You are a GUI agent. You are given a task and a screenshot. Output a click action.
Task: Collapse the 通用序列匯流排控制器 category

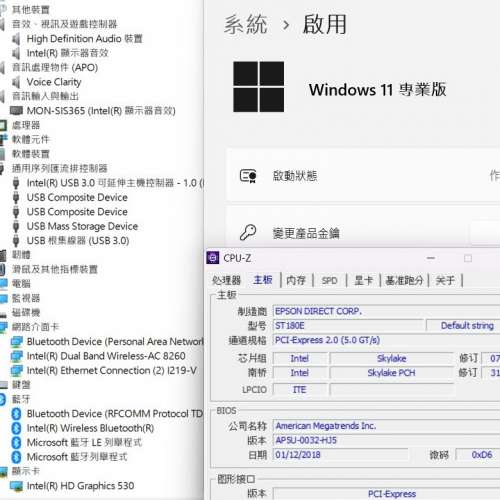click(60, 168)
